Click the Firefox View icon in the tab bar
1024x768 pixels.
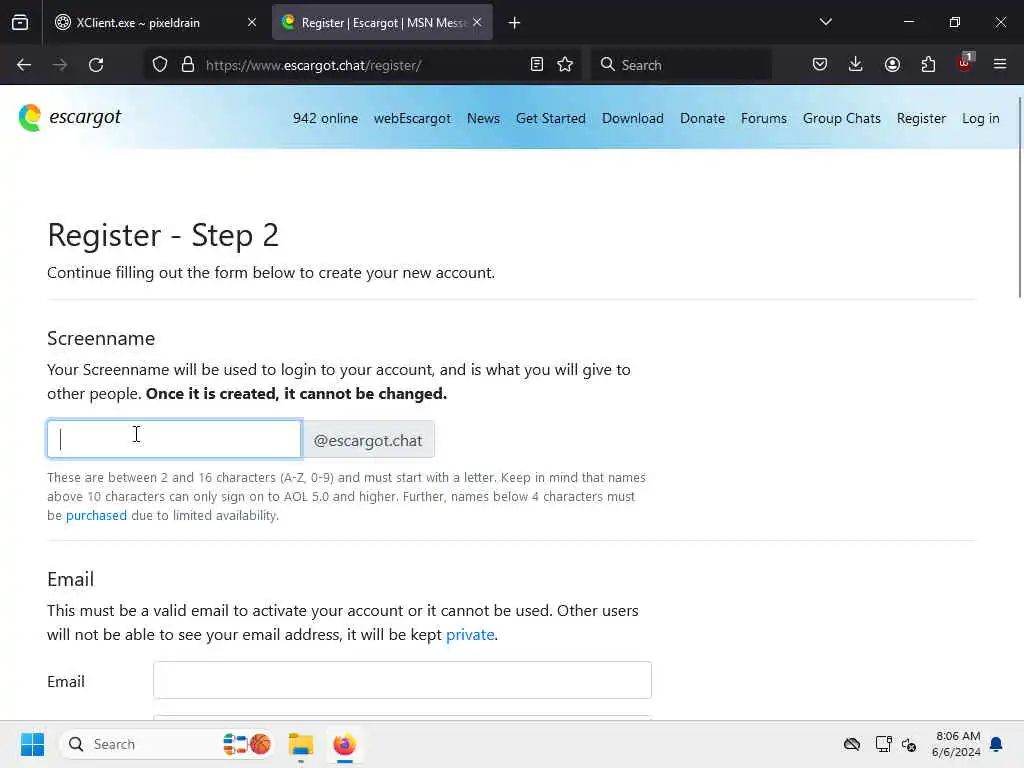click(x=20, y=23)
